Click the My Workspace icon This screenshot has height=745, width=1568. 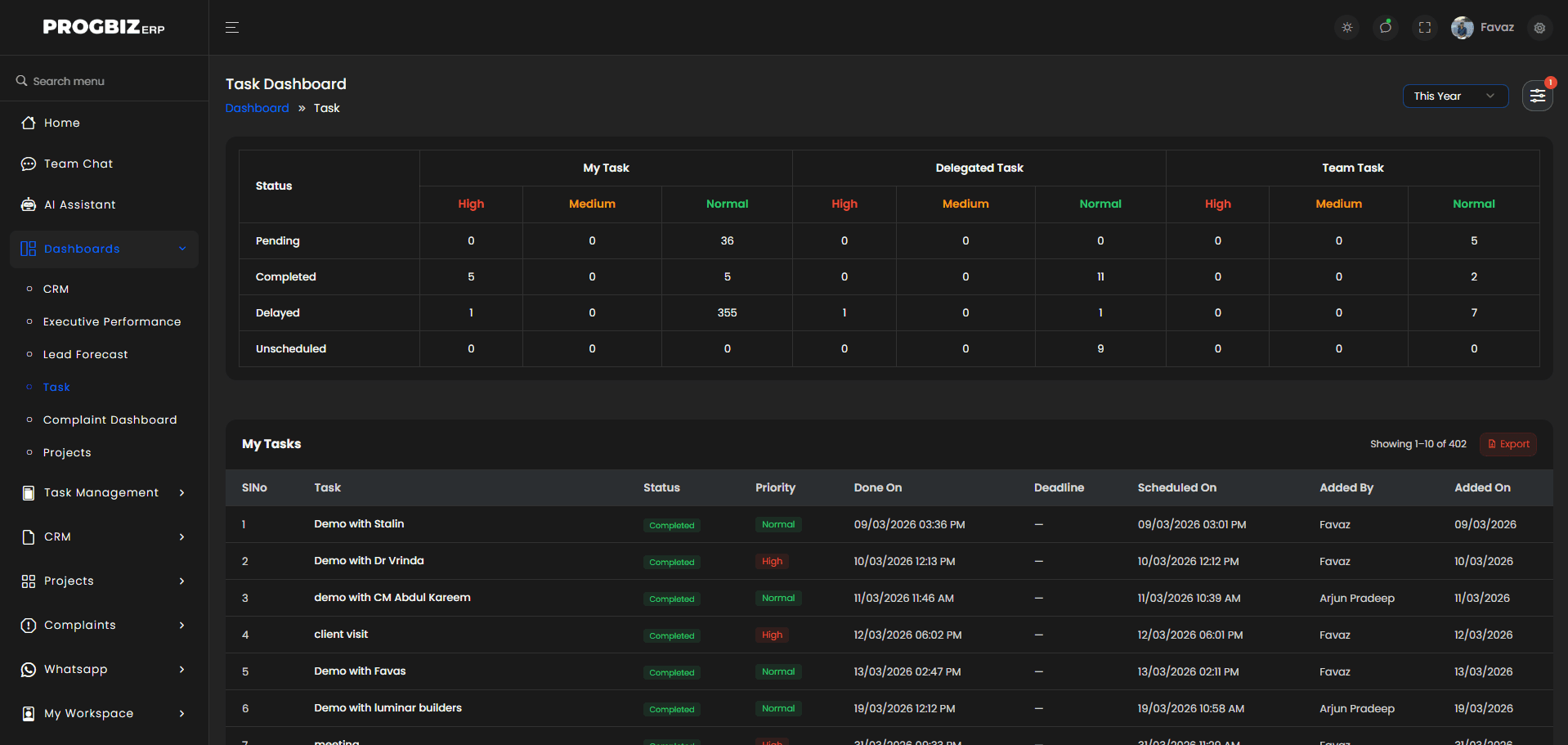tap(29, 713)
